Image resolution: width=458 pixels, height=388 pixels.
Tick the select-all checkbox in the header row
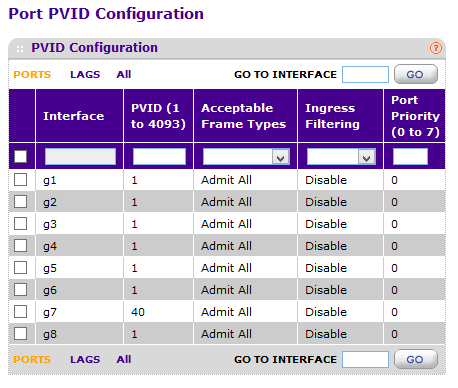coord(21,156)
